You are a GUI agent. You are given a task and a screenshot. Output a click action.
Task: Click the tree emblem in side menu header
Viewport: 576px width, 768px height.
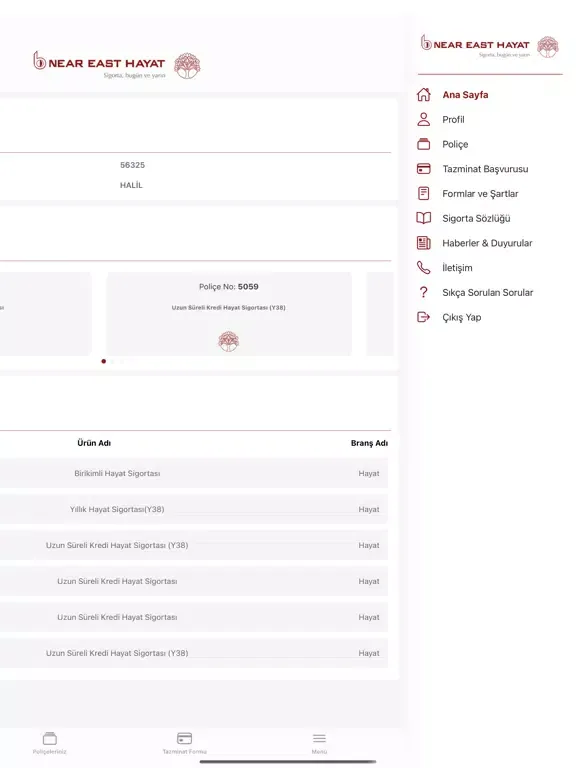point(548,47)
